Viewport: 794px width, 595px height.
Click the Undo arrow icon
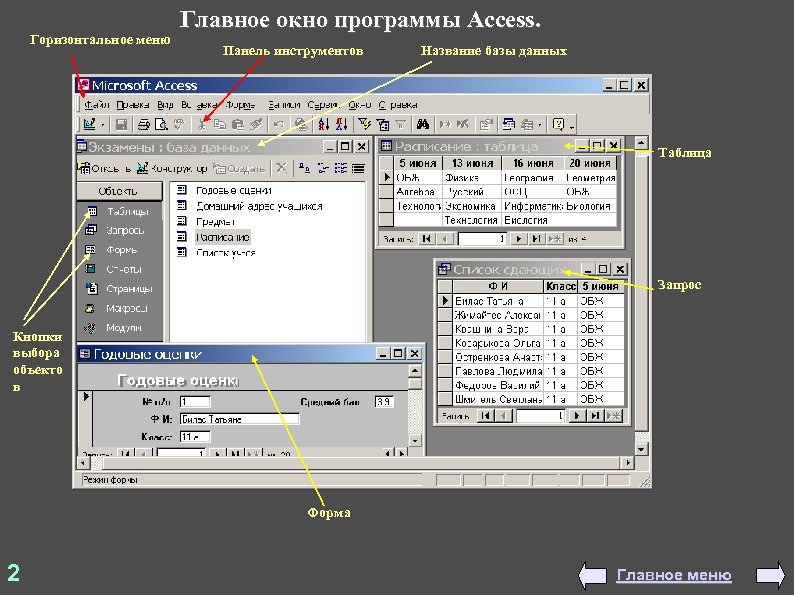coord(279,124)
